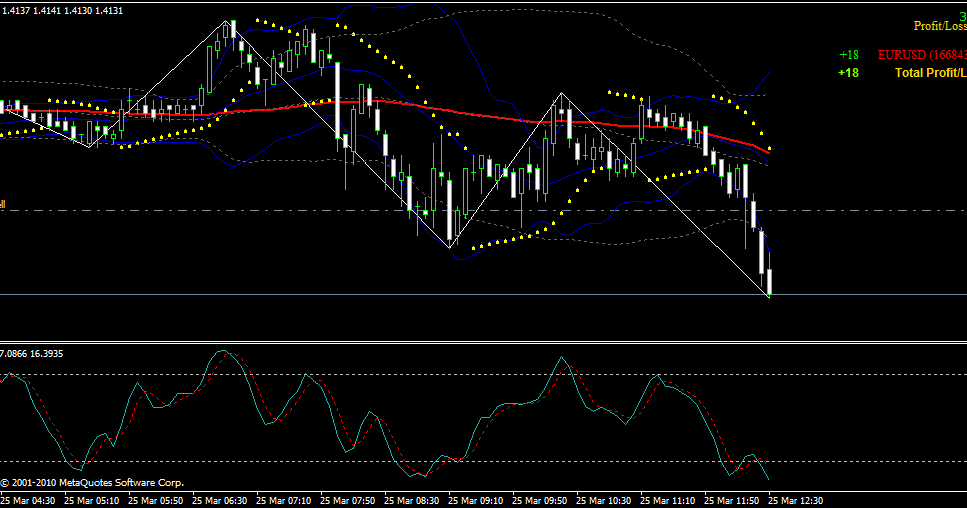Click the Total Profit/L label
The width and height of the screenshot is (967, 508).
click(931, 73)
